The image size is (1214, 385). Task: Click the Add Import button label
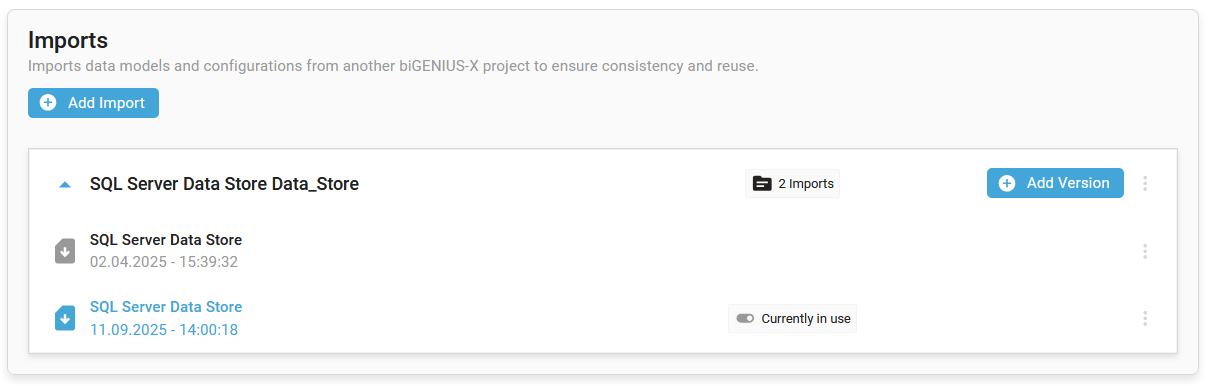(x=106, y=103)
